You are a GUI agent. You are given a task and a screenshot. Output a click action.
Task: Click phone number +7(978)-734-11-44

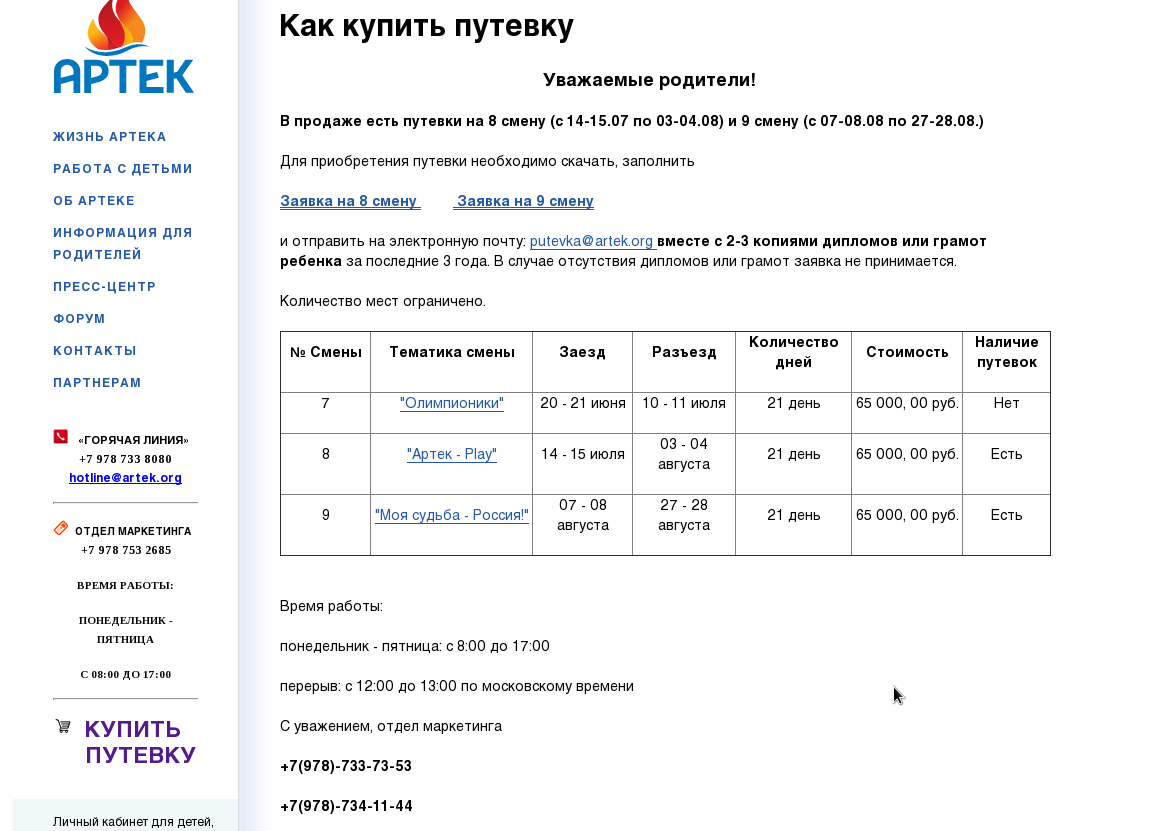tap(346, 806)
